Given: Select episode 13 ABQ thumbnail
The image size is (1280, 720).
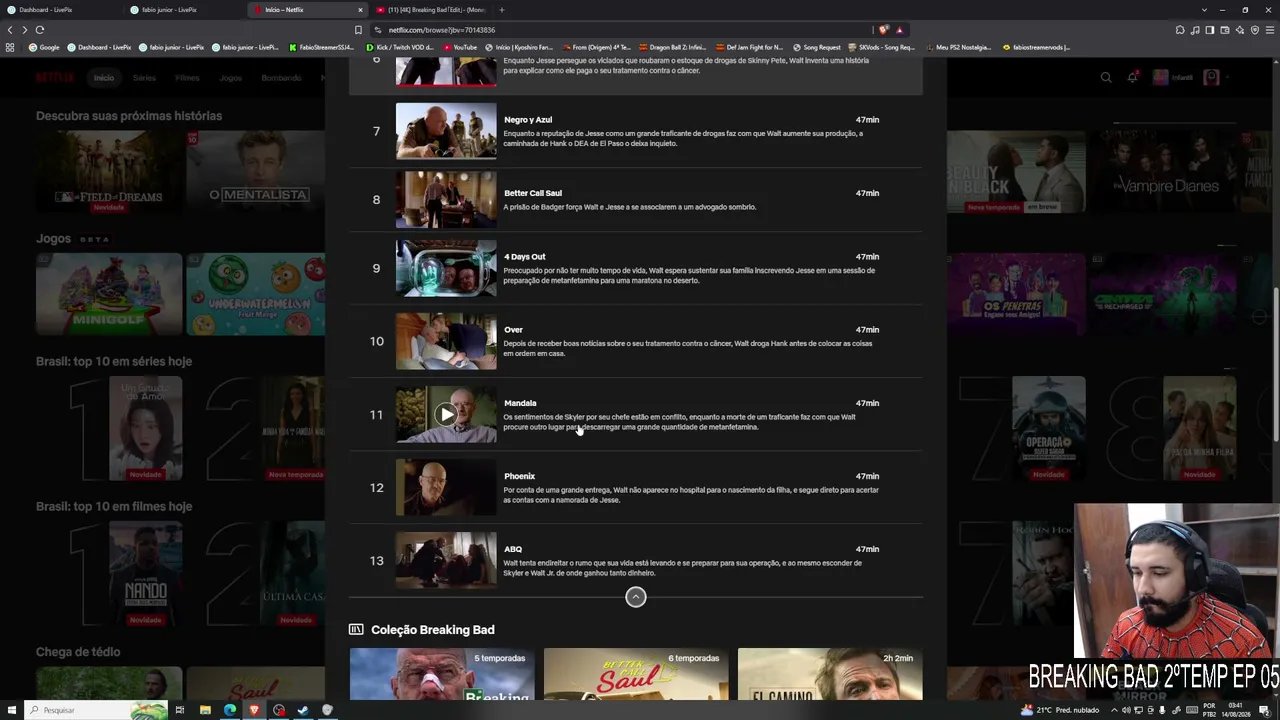Looking at the screenshot, I should pyautogui.click(x=446, y=560).
